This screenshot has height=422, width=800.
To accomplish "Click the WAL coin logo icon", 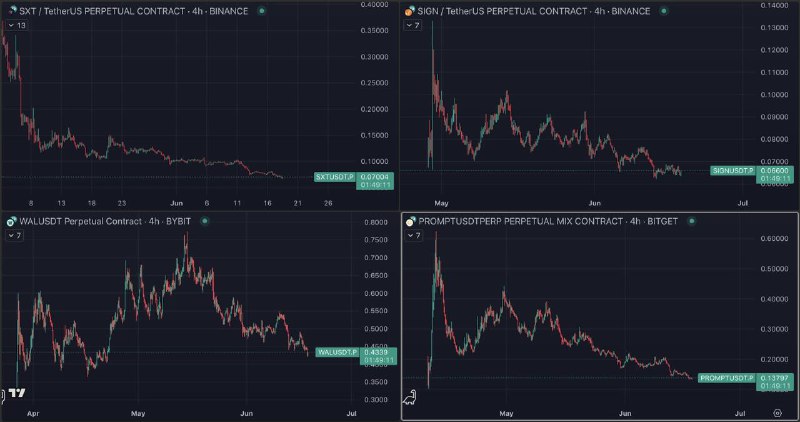I will pos(12,221).
